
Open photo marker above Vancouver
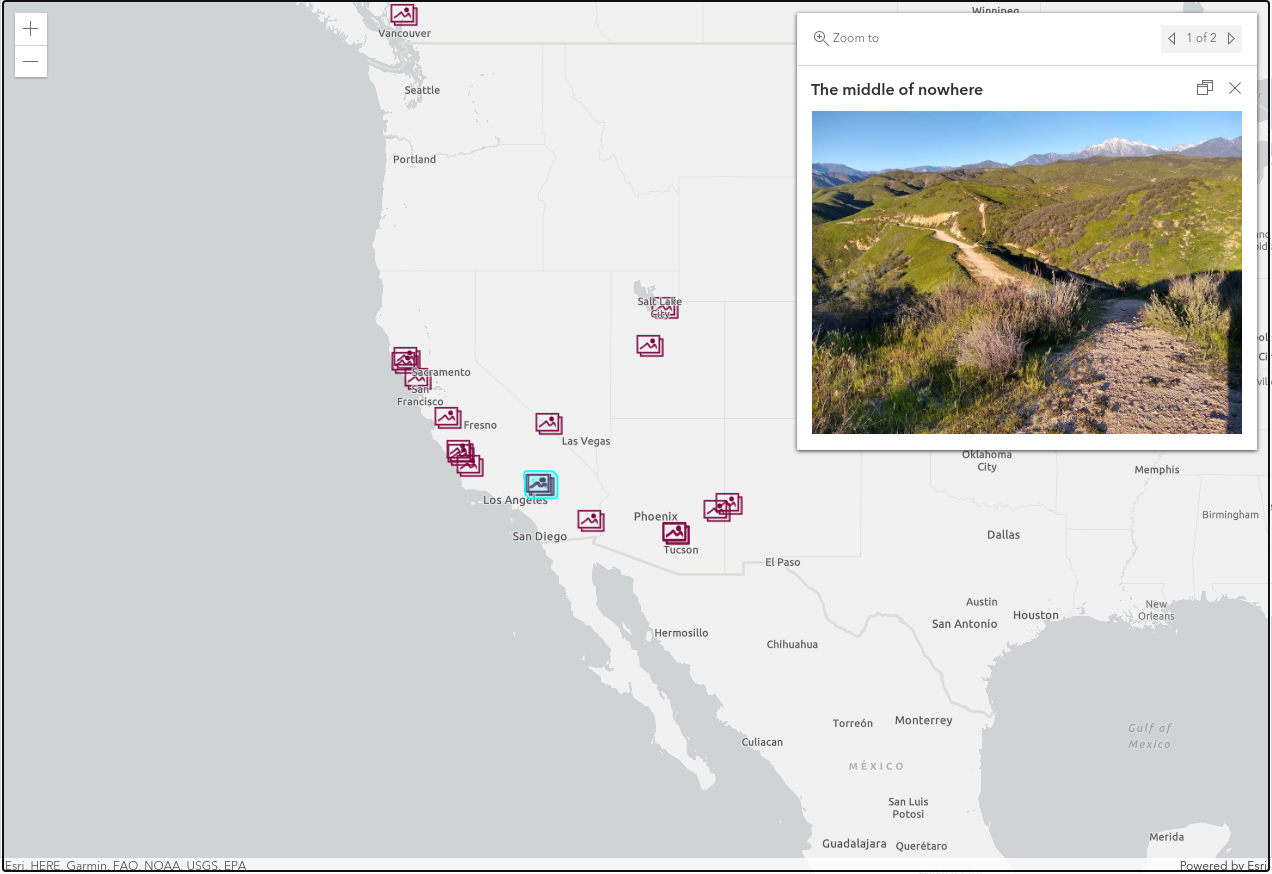403,14
